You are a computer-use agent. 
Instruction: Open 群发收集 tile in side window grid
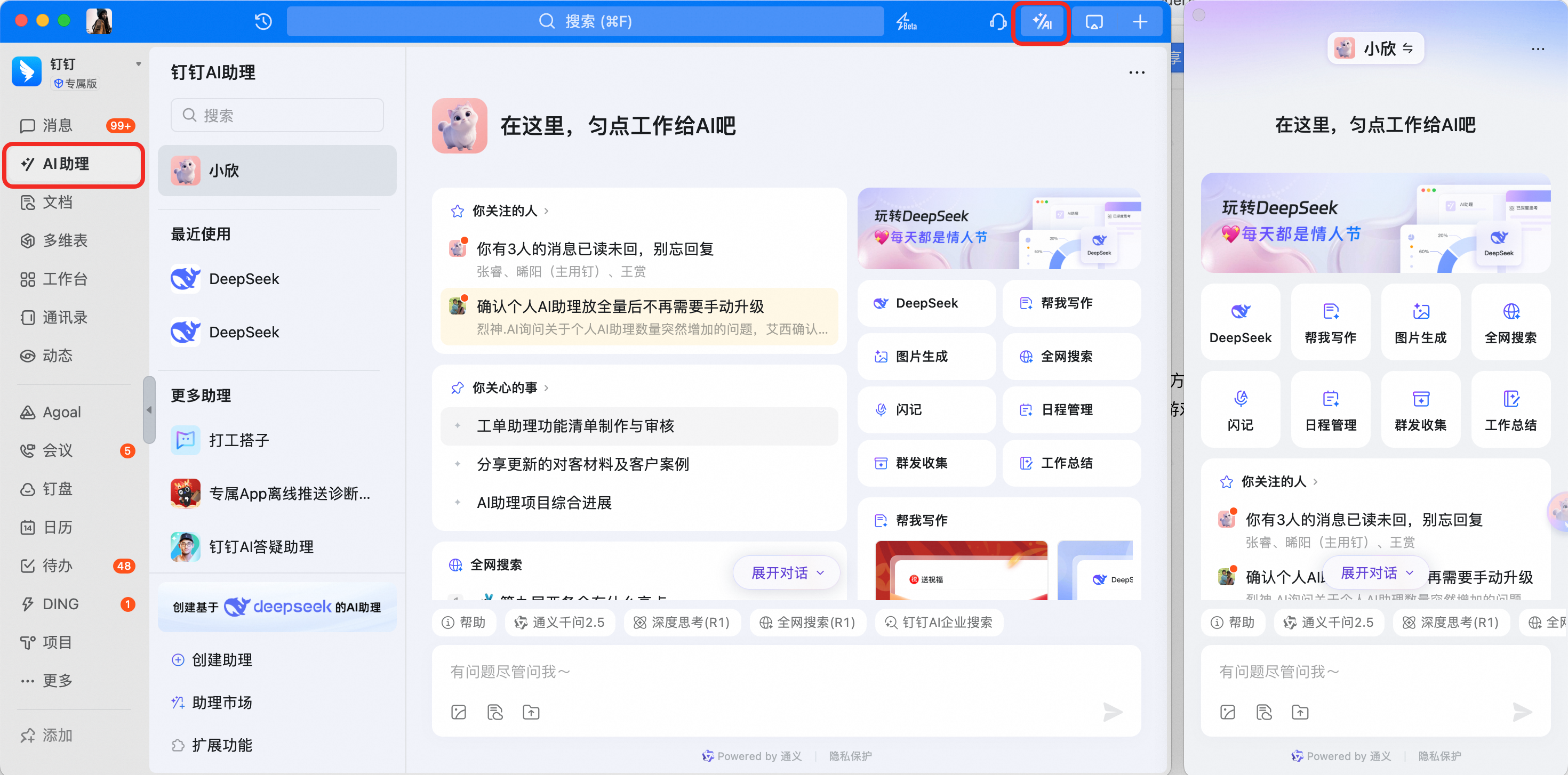tap(1420, 409)
